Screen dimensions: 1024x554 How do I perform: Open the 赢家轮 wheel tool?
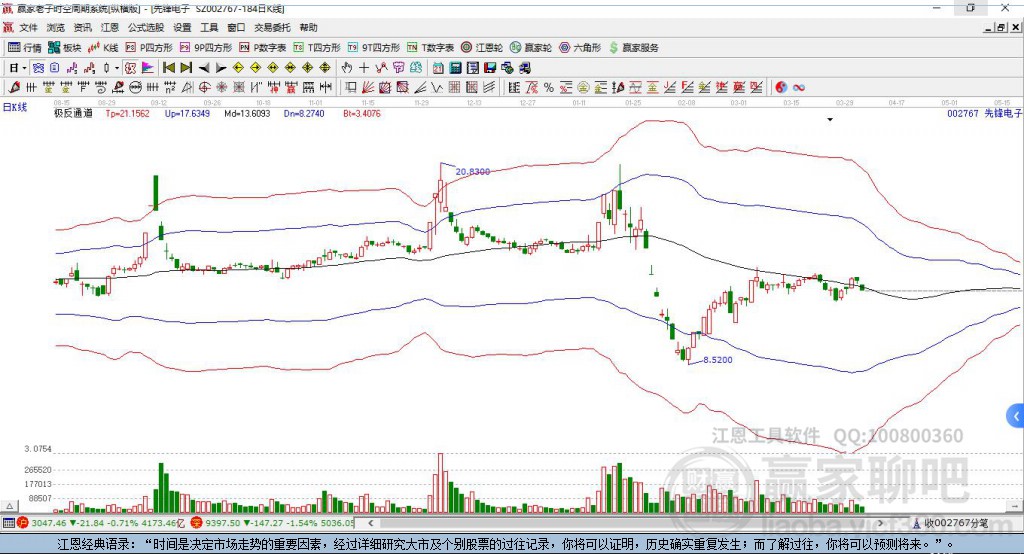(x=531, y=48)
